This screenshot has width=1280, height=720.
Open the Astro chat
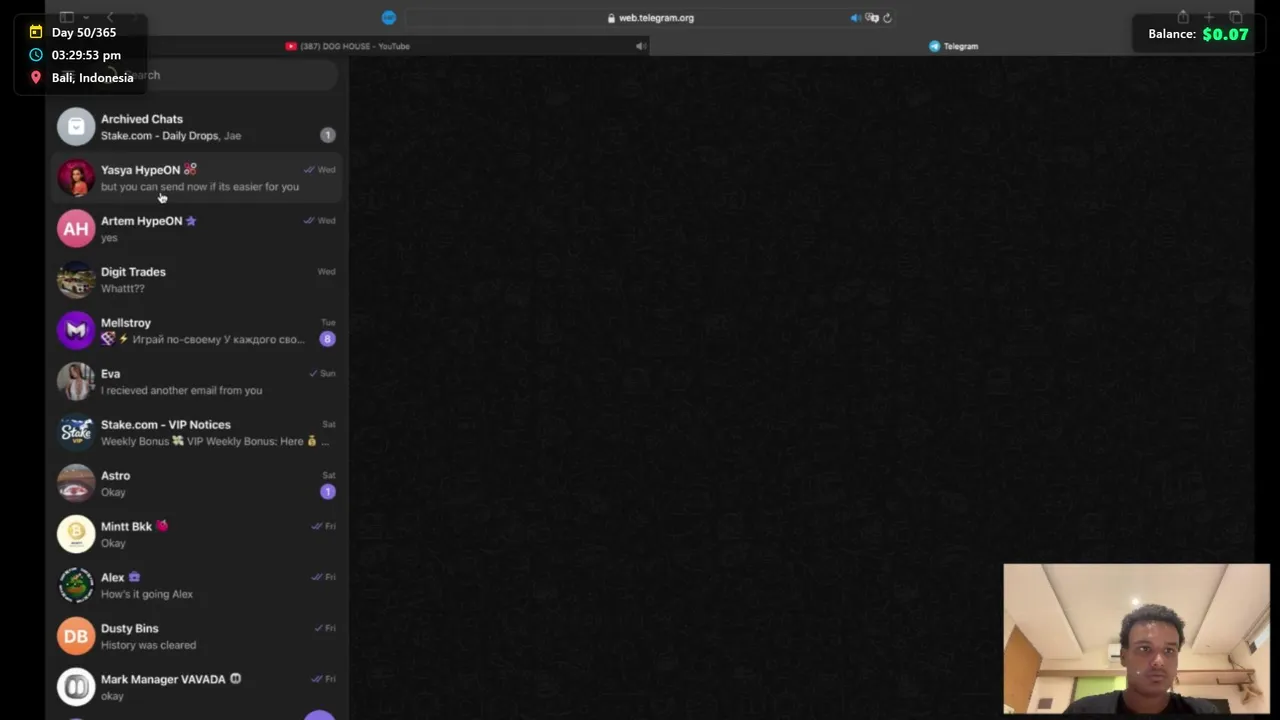click(196, 484)
